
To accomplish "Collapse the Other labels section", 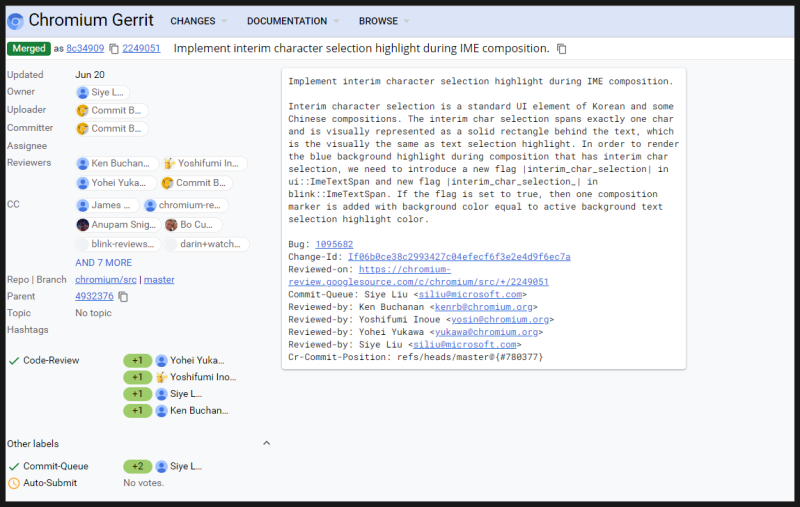I will 266,443.
